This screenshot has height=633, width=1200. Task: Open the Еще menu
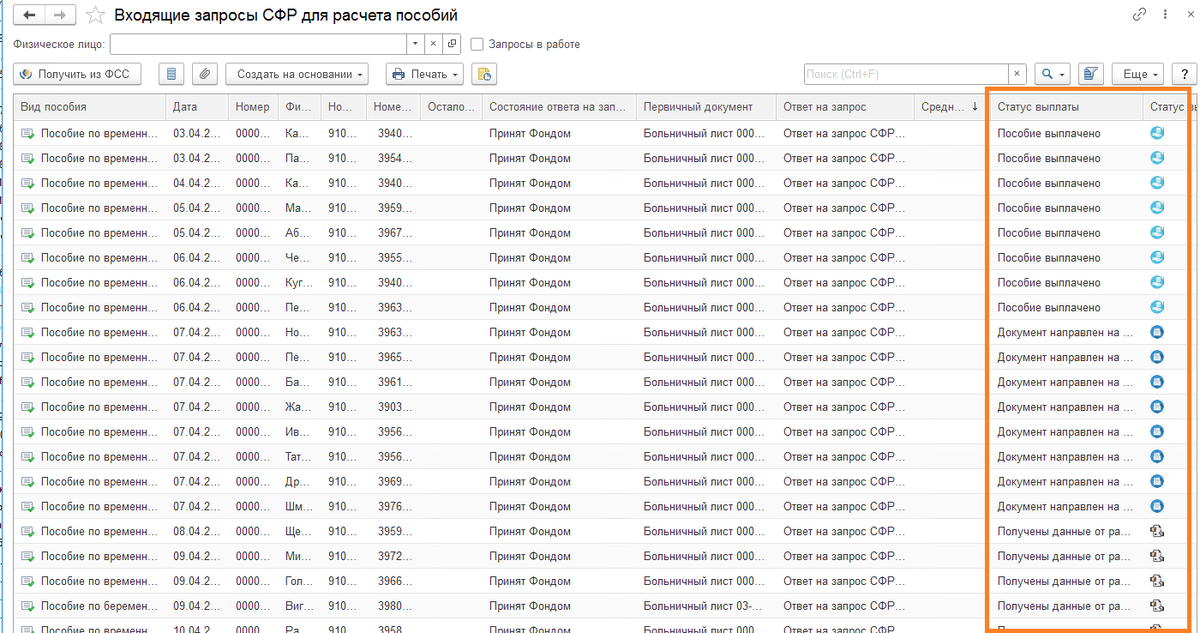(1140, 74)
